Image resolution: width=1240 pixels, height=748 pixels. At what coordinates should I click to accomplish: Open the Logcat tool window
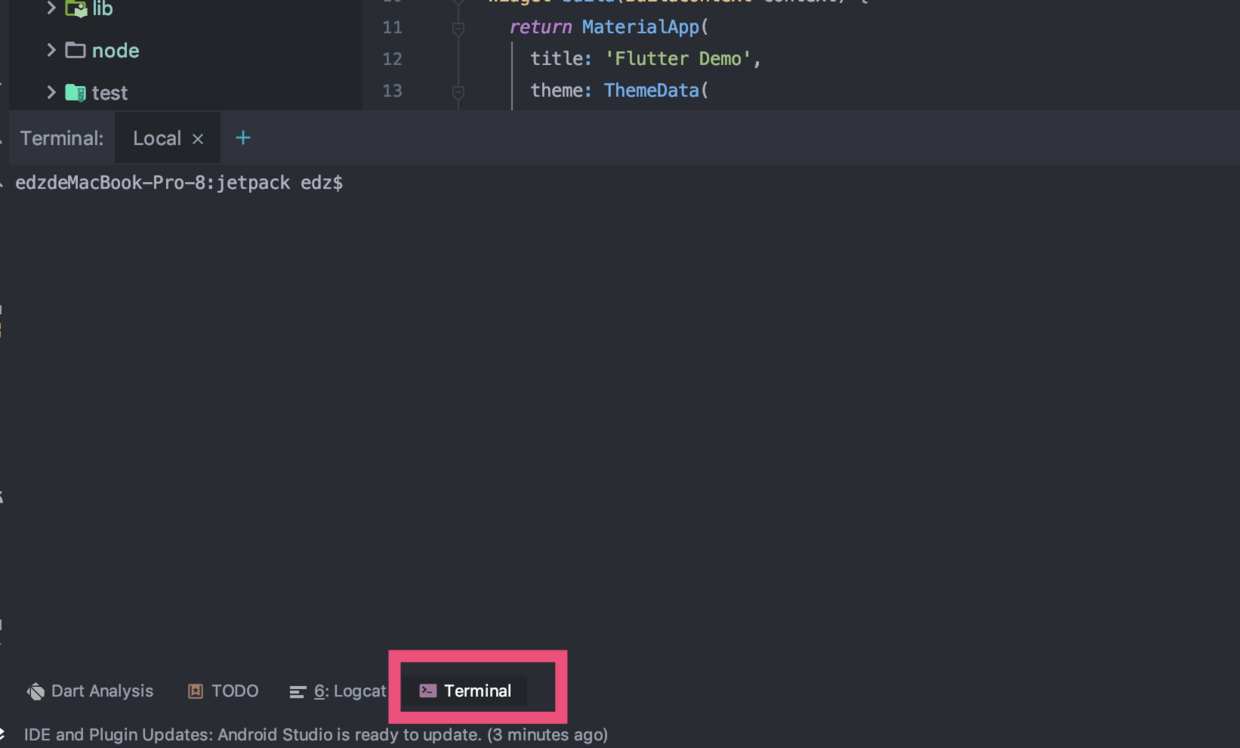click(338, 691)
